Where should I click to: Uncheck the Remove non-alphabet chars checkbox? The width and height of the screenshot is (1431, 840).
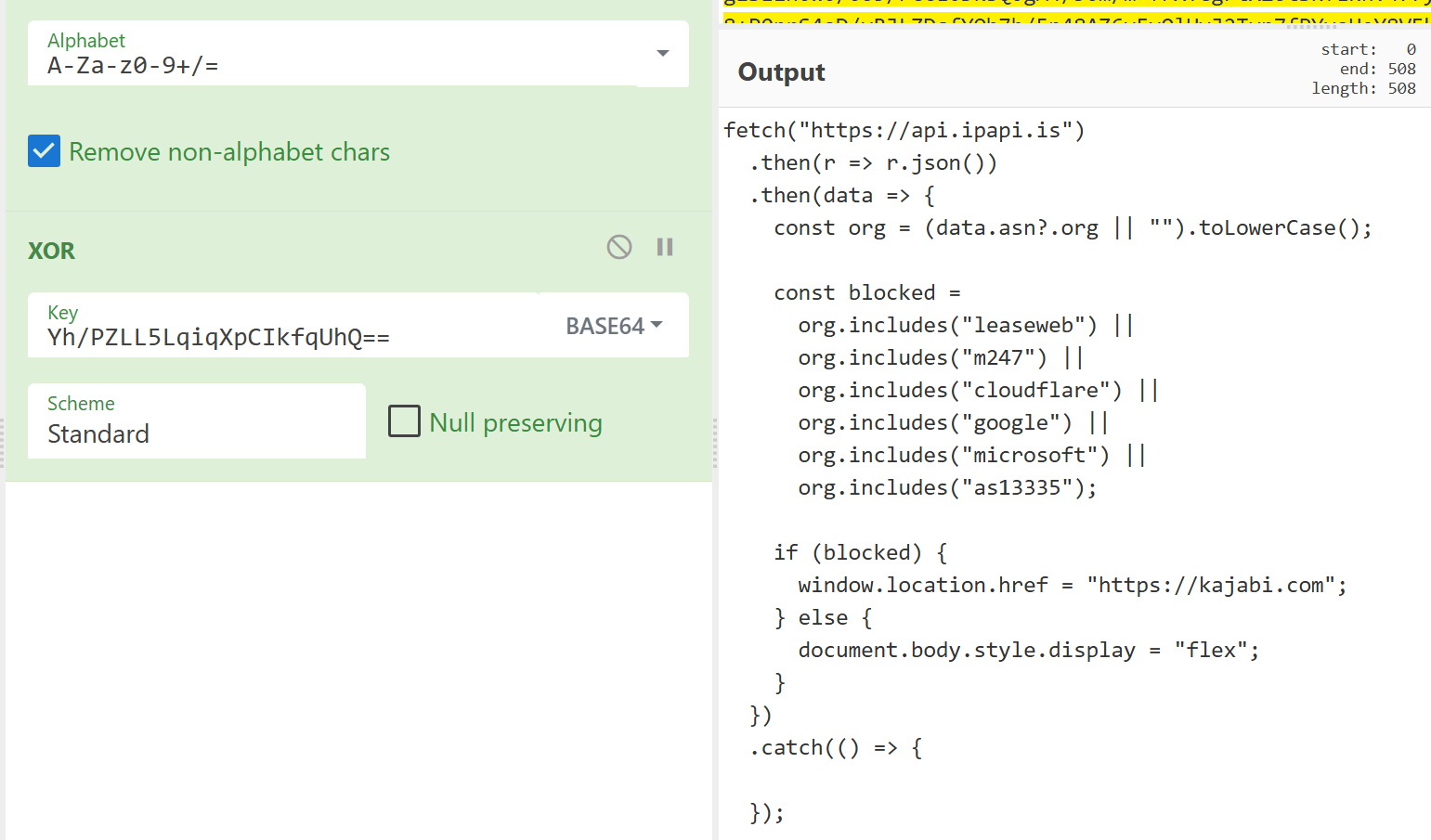(45, 151)
